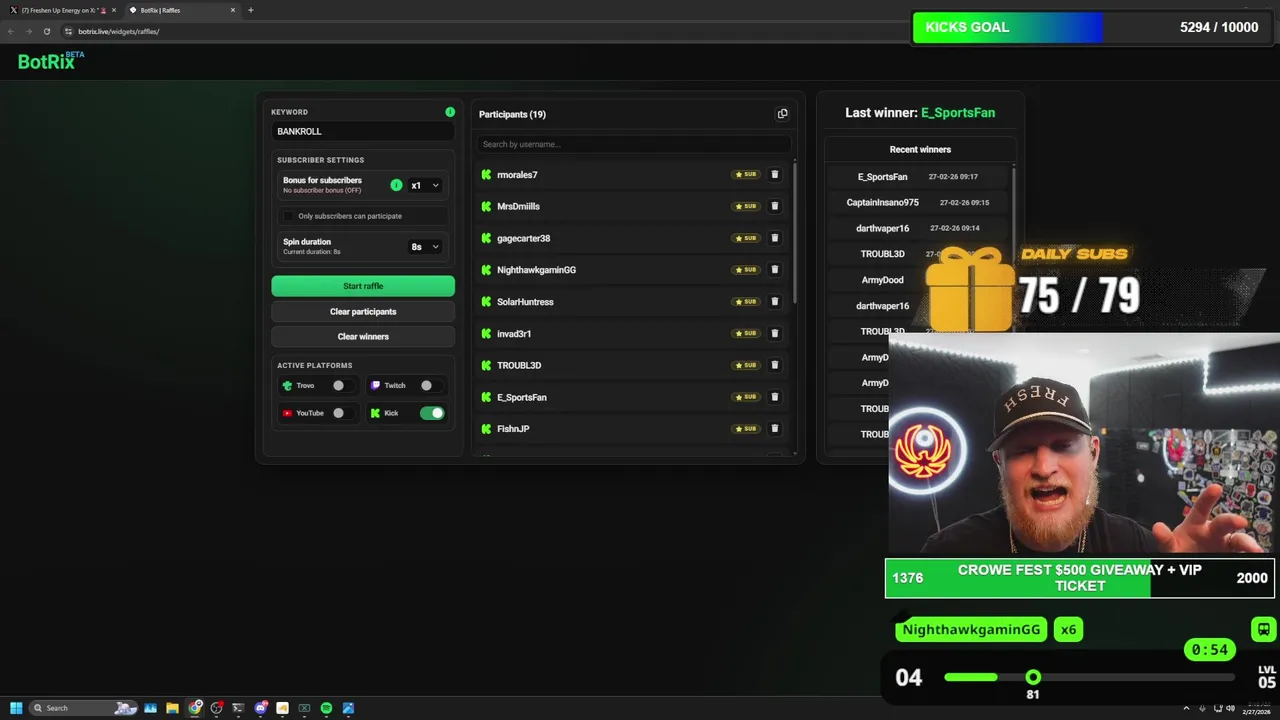Open Discord from taskbar
The height and width of the screenshot is (720, 1280).
[260, 708]
